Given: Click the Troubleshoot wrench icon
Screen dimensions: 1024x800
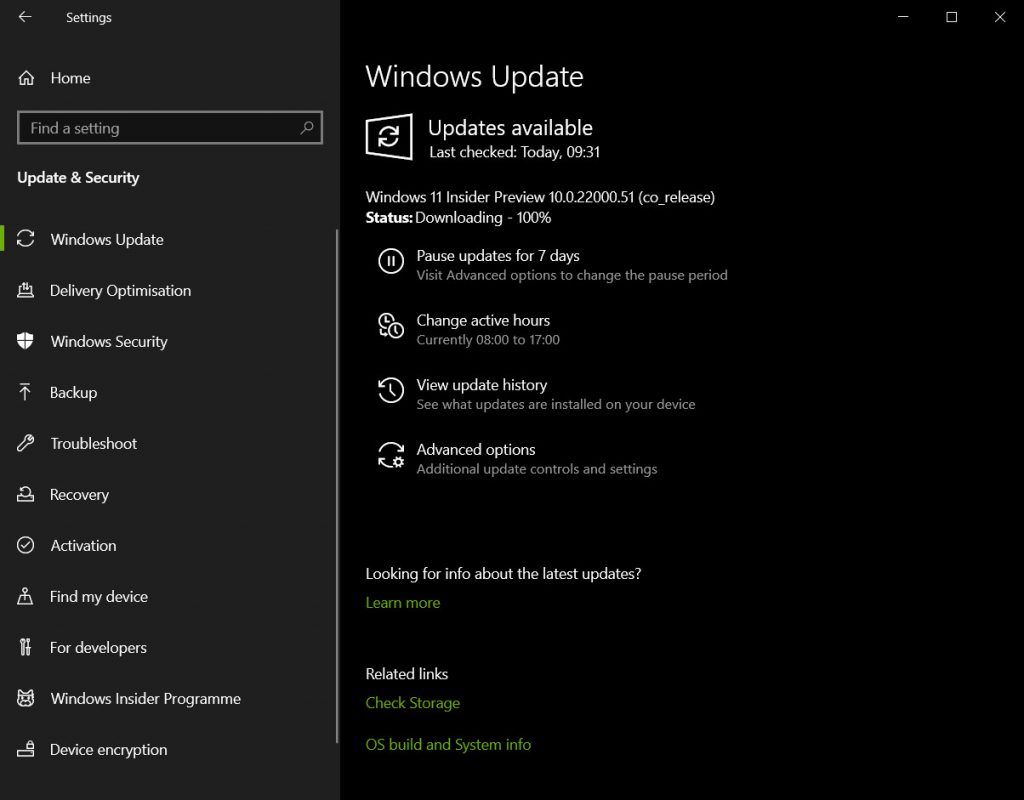Looking at the screenshot, I should coord(25,443).
